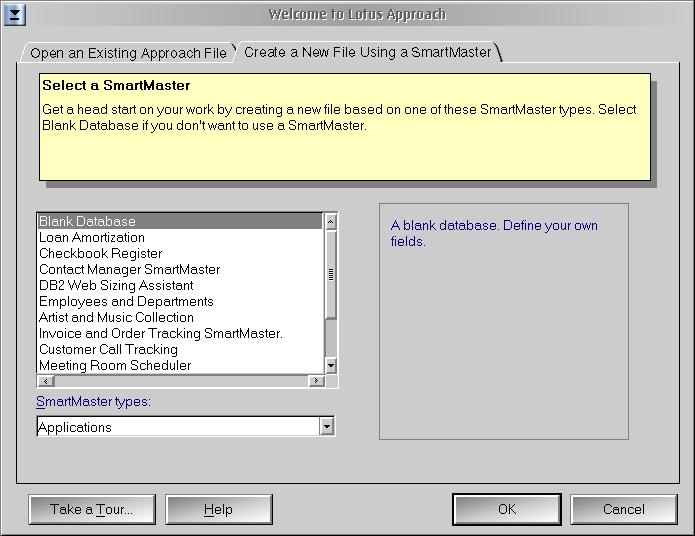Viewport: 695px width, 536px height.
Task: Select Contact Manager SmartMaster entry
Action: (x=180, y=269)
